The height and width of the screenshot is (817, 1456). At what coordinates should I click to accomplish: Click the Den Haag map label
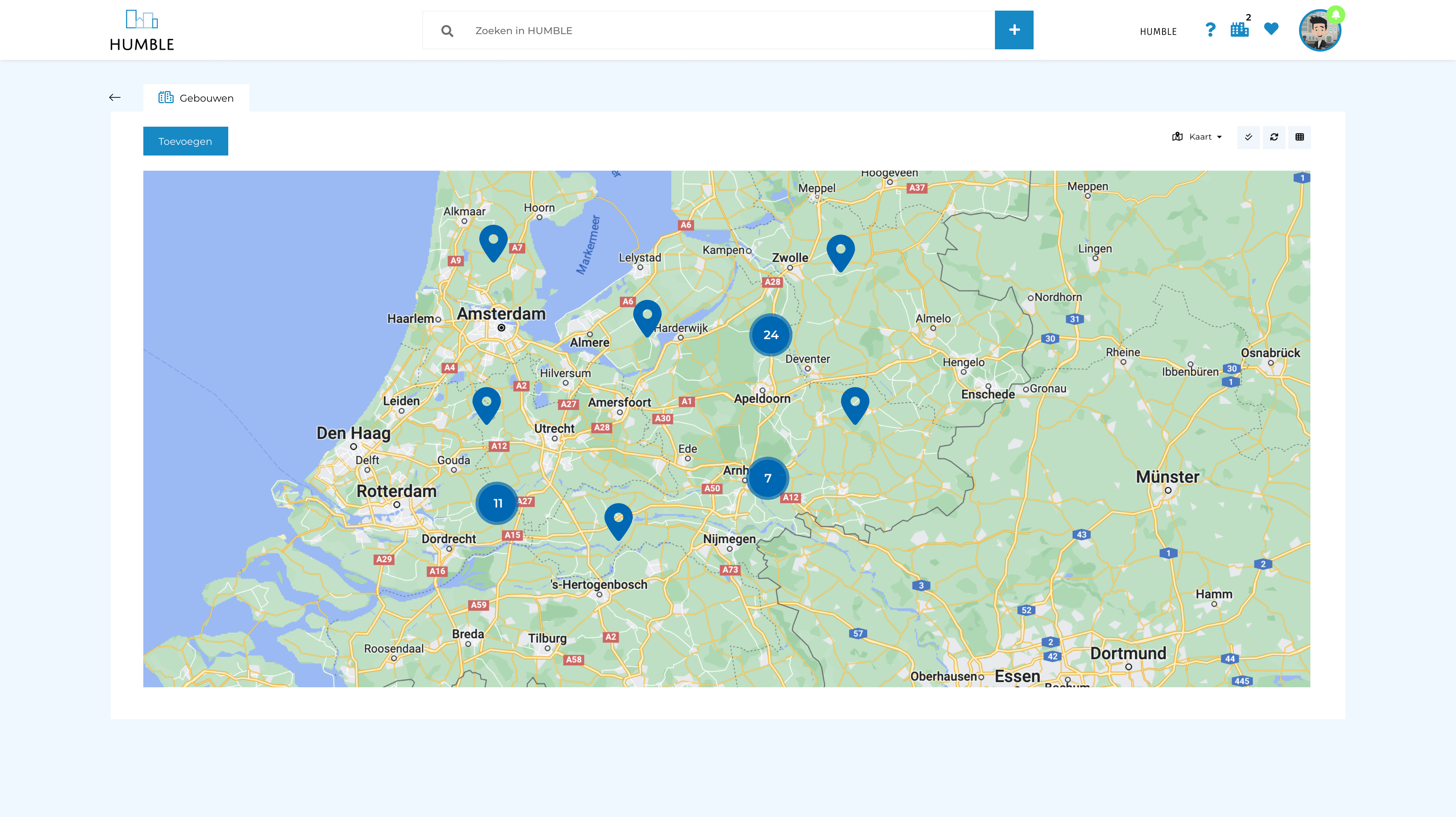pos(354,433)
